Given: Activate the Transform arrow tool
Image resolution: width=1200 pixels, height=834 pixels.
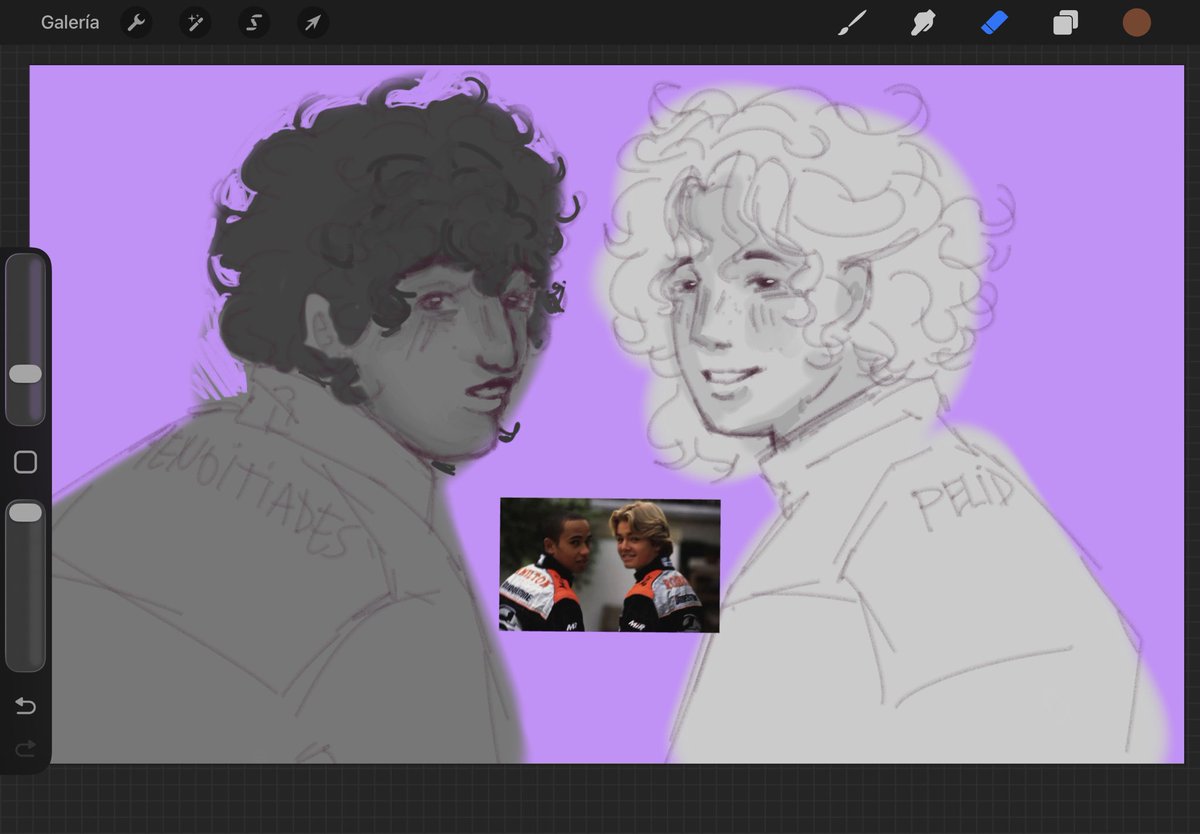Looking at the screenshot, I should (x=313, y=23).
